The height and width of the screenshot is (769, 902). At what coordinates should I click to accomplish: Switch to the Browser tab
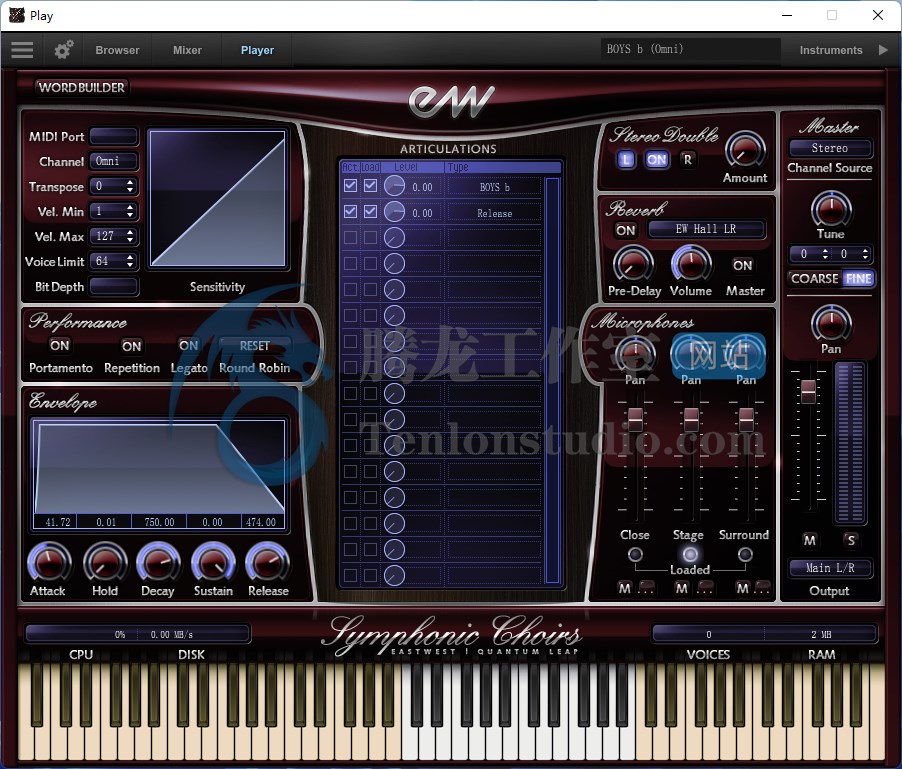point(117,50)
